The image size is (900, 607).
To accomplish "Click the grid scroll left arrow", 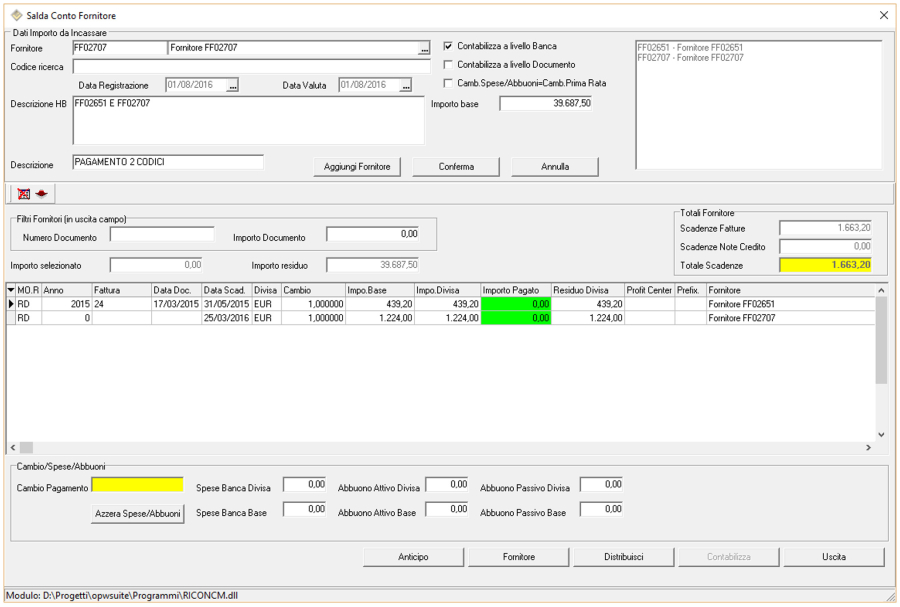I will [x=13, y=448].
